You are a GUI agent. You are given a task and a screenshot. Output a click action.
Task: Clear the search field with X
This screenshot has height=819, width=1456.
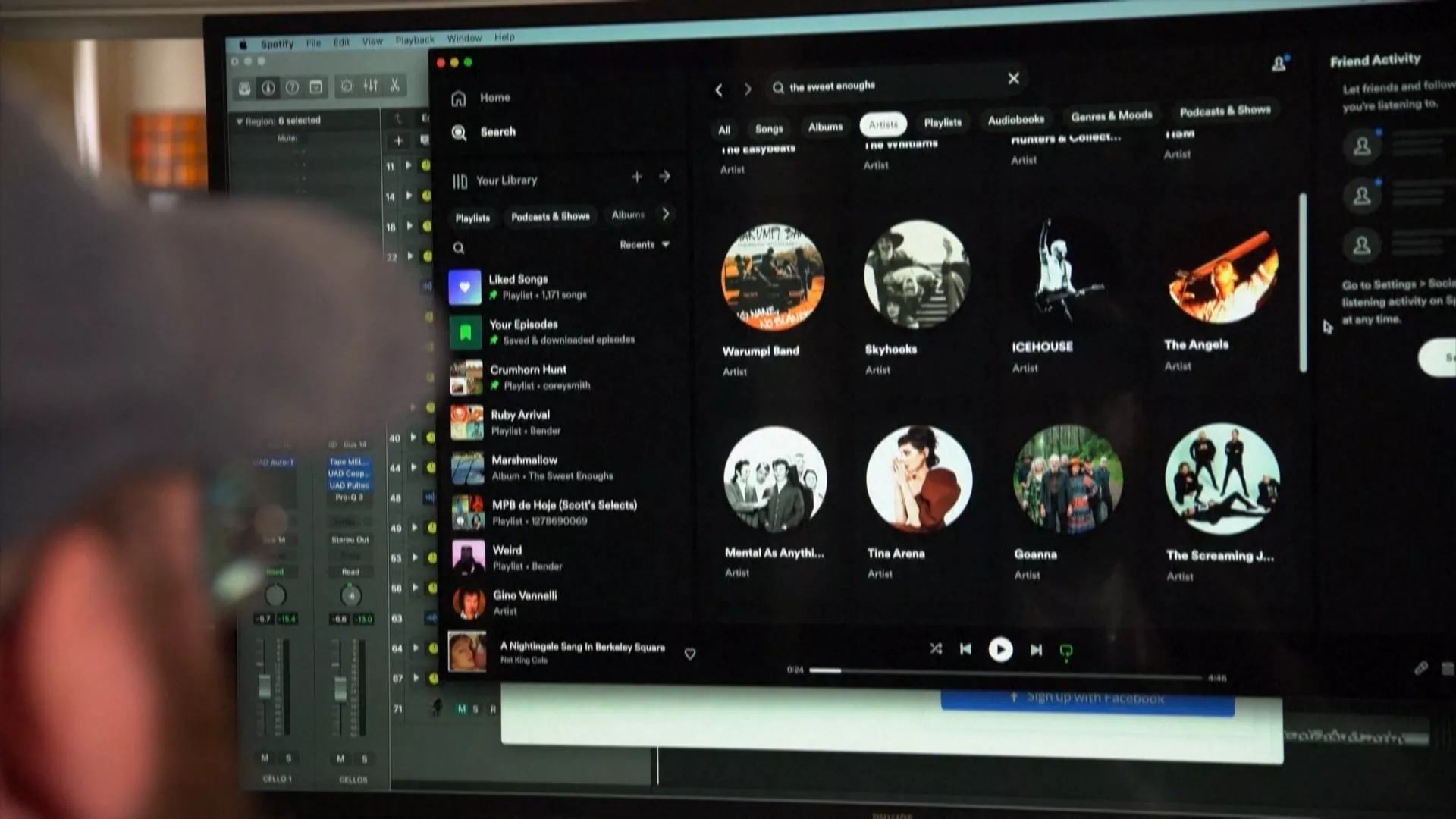click(1013, 79)
